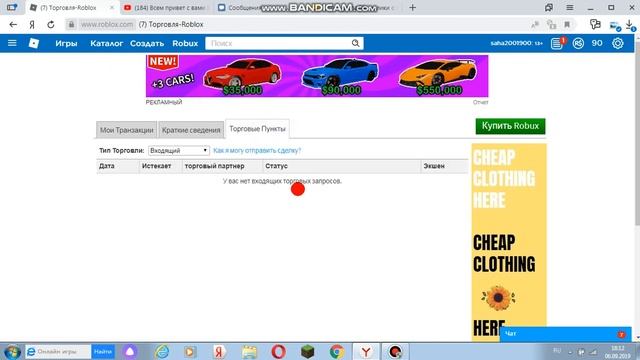
Task: Click the Найти taskbar search button
Action: [x=103, y=351]
